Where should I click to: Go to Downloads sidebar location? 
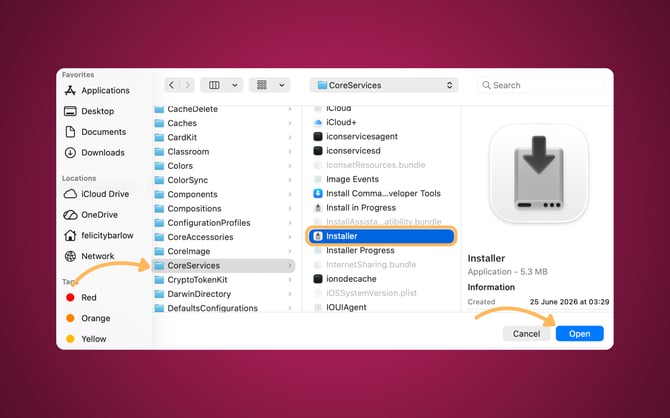(x=94, y=153)
